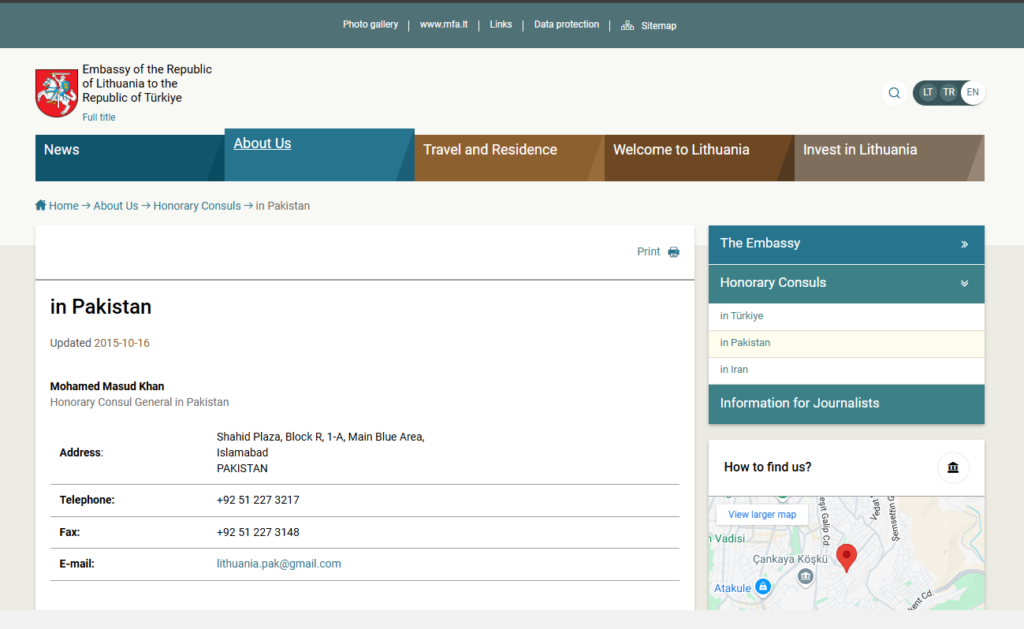The width and height of the screenshot is (1024, 629).
Task: Click View larger map button
Action: pos(762,515)
